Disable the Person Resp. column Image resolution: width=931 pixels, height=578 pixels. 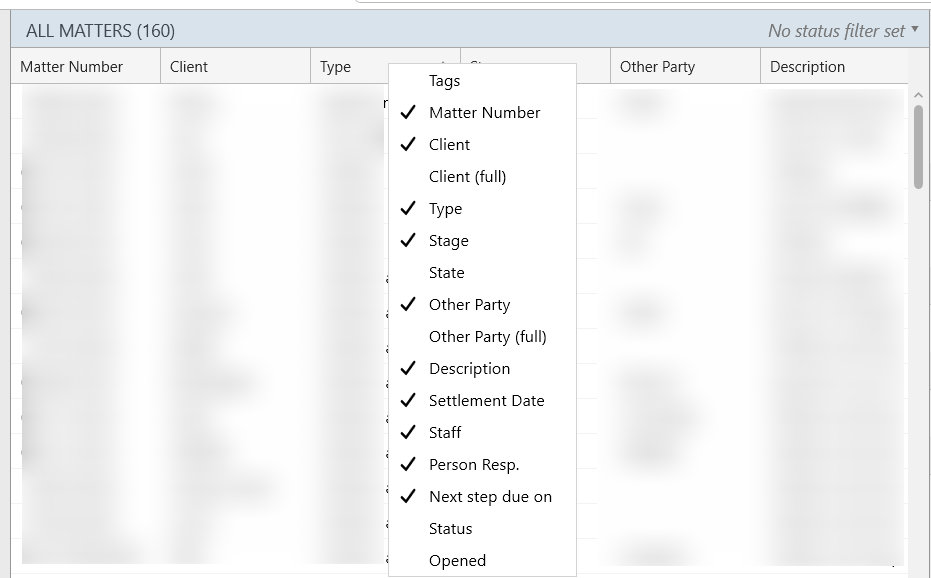(x=474, y=465)
